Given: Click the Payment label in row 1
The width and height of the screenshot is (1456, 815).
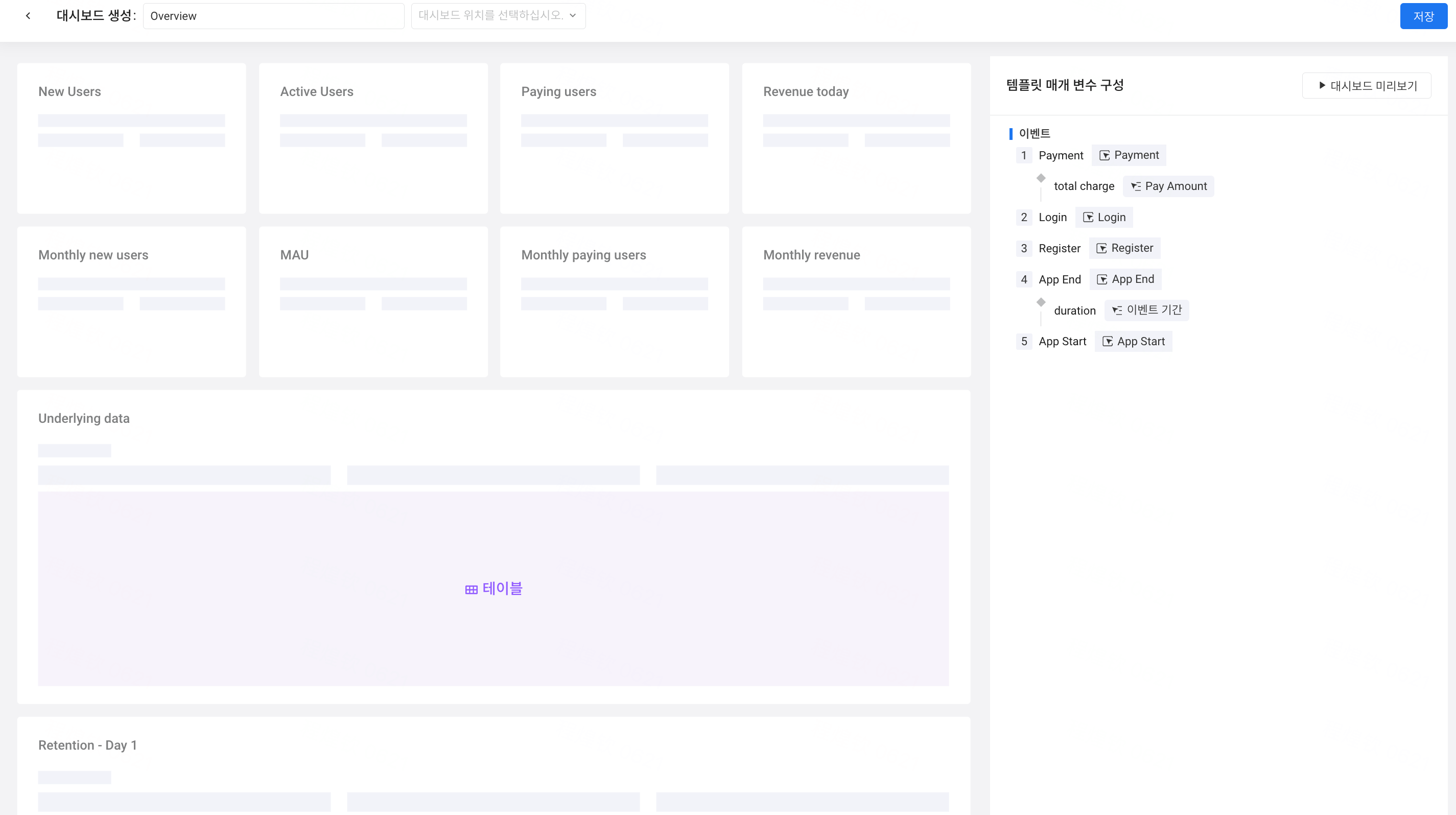Looking at the screenshot, I should 1061,155.
